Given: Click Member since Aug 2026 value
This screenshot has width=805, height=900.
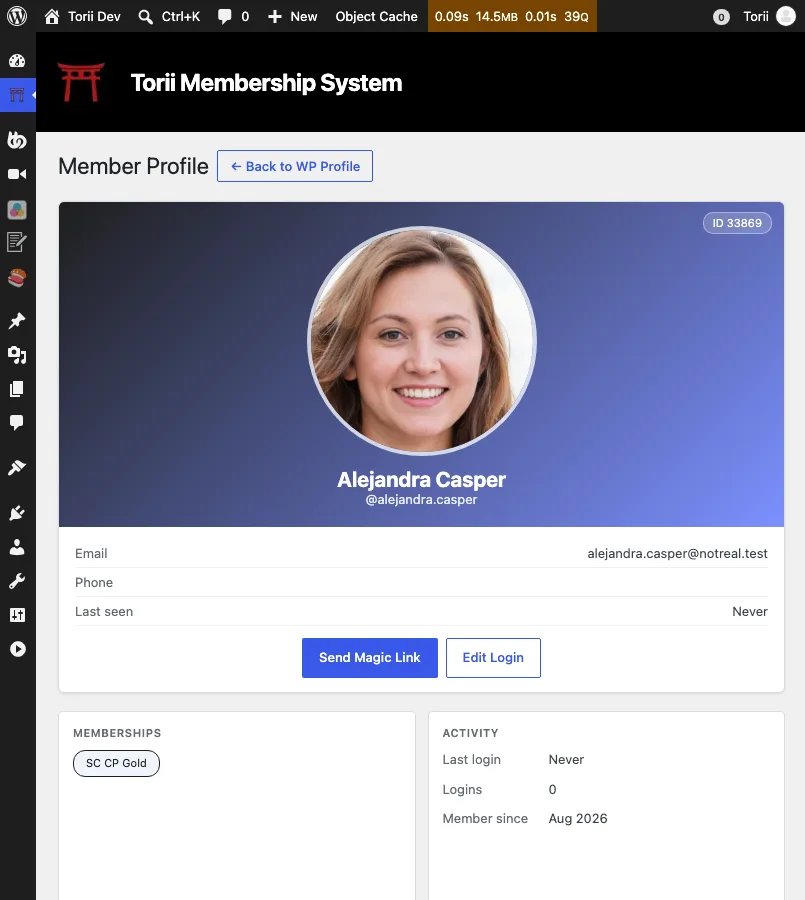Looking at the screenshot, I should pyautogui.click(x=578, y=818).
